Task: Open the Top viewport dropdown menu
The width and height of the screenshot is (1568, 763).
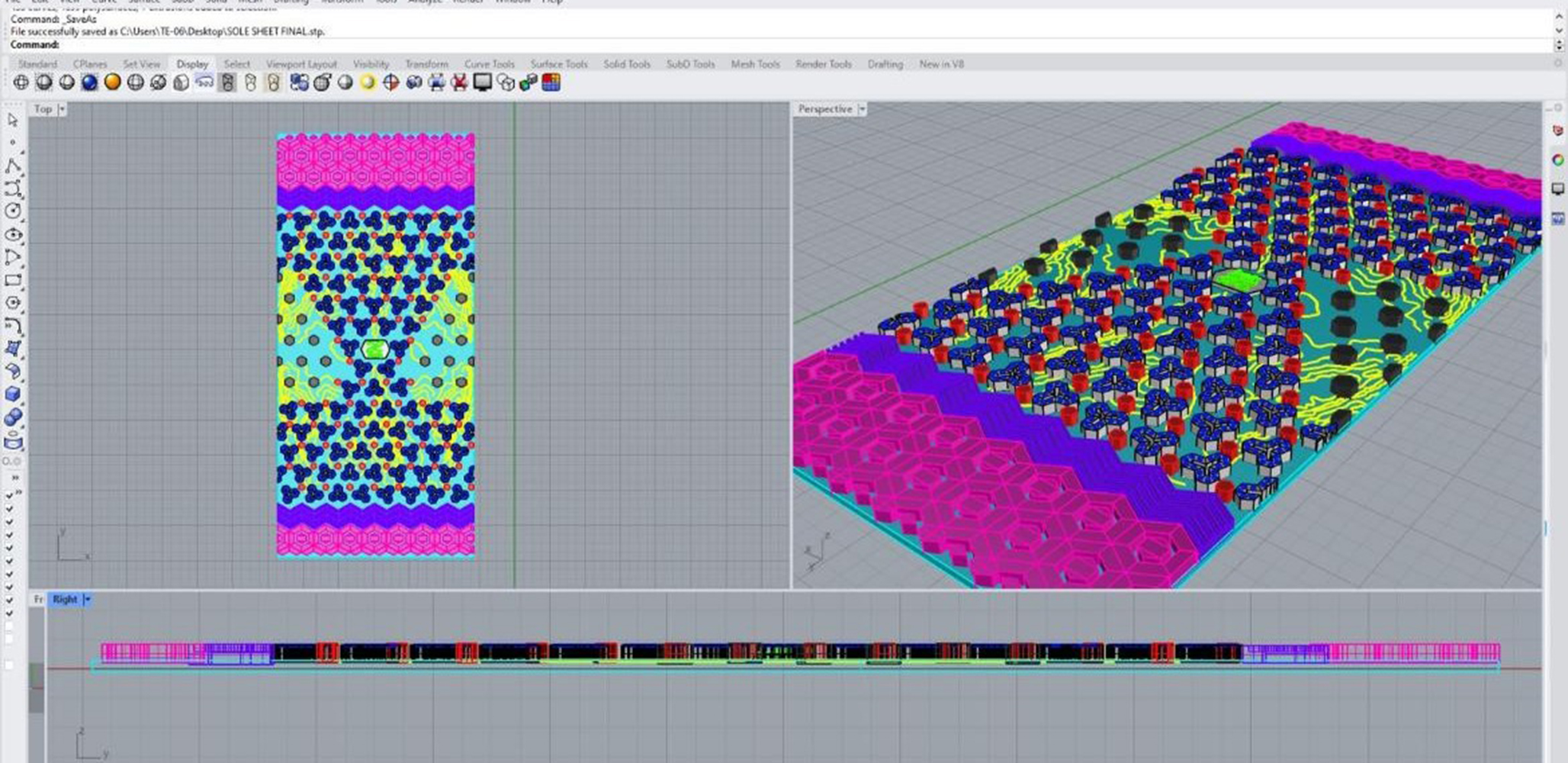Action: coord(62,110)
